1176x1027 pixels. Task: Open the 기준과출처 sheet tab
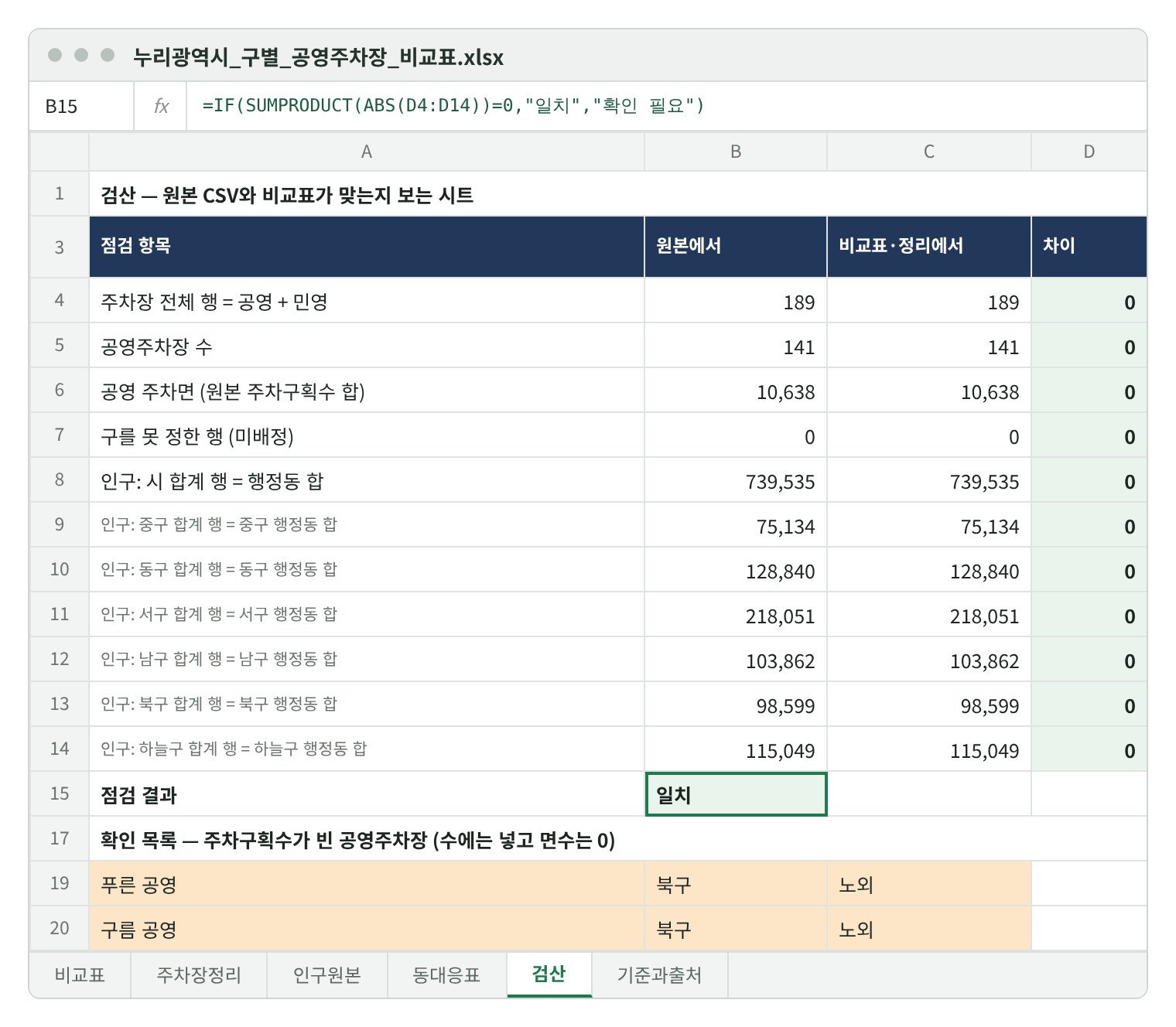pyautogui.click(x=660, y=974)
